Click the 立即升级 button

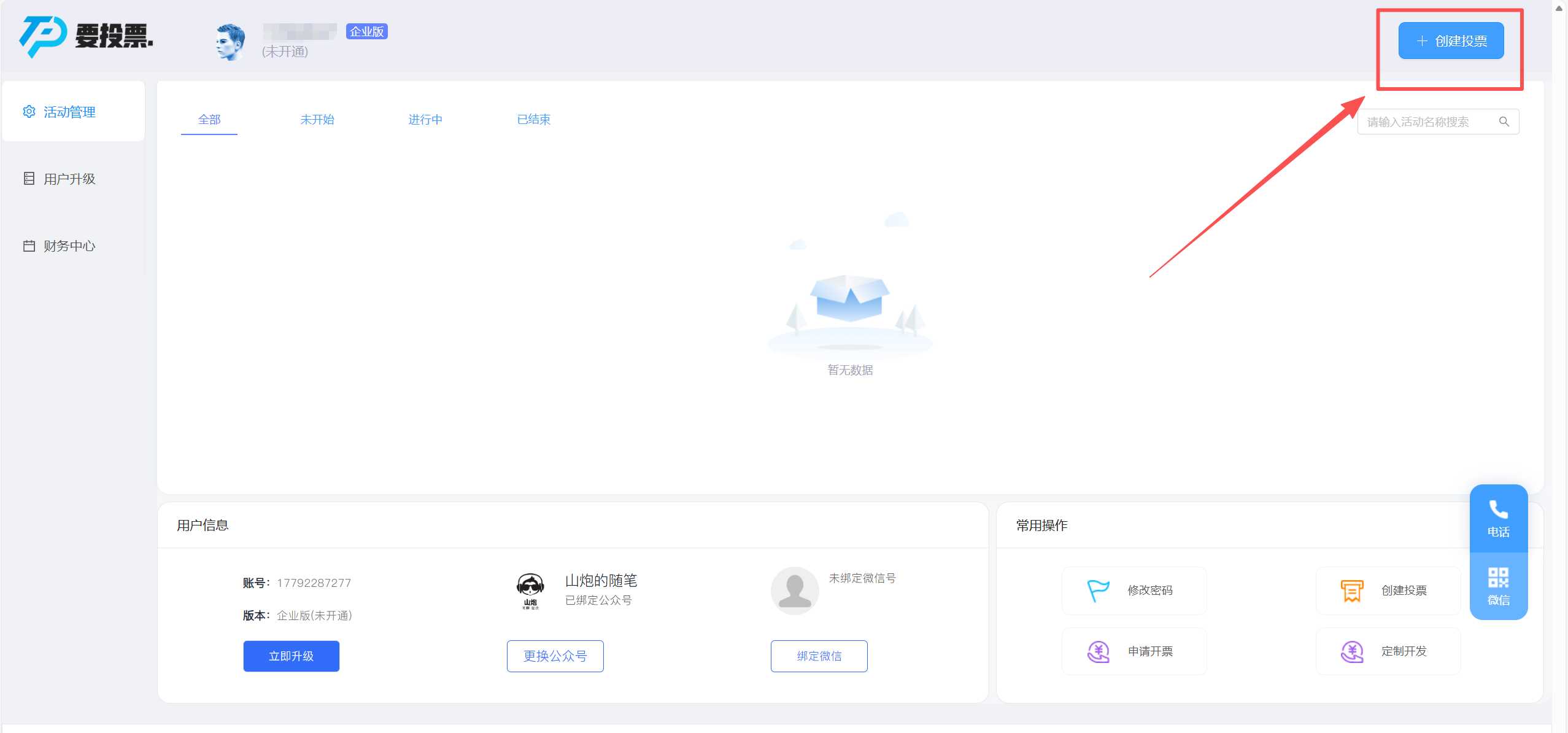pos(291,656)
